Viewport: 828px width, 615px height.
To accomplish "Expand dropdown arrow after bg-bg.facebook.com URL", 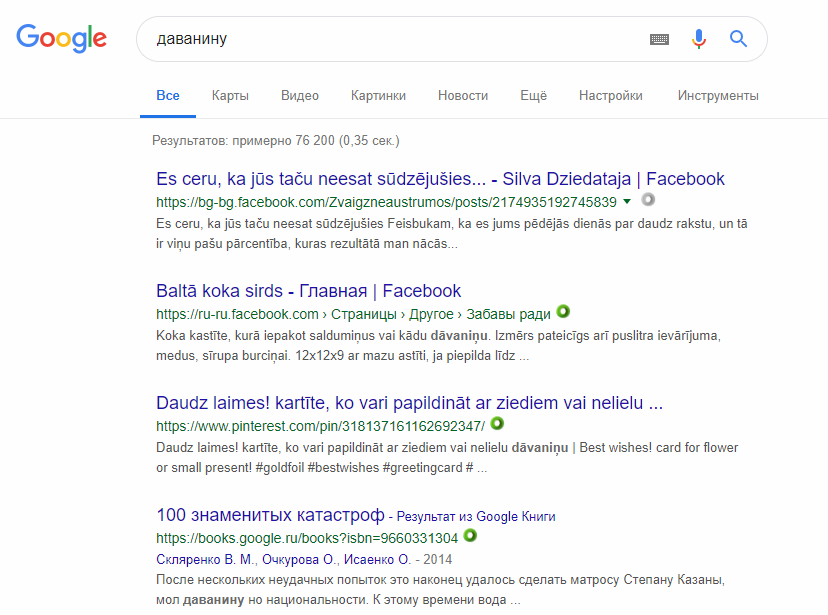I will [x=627, y=202].
